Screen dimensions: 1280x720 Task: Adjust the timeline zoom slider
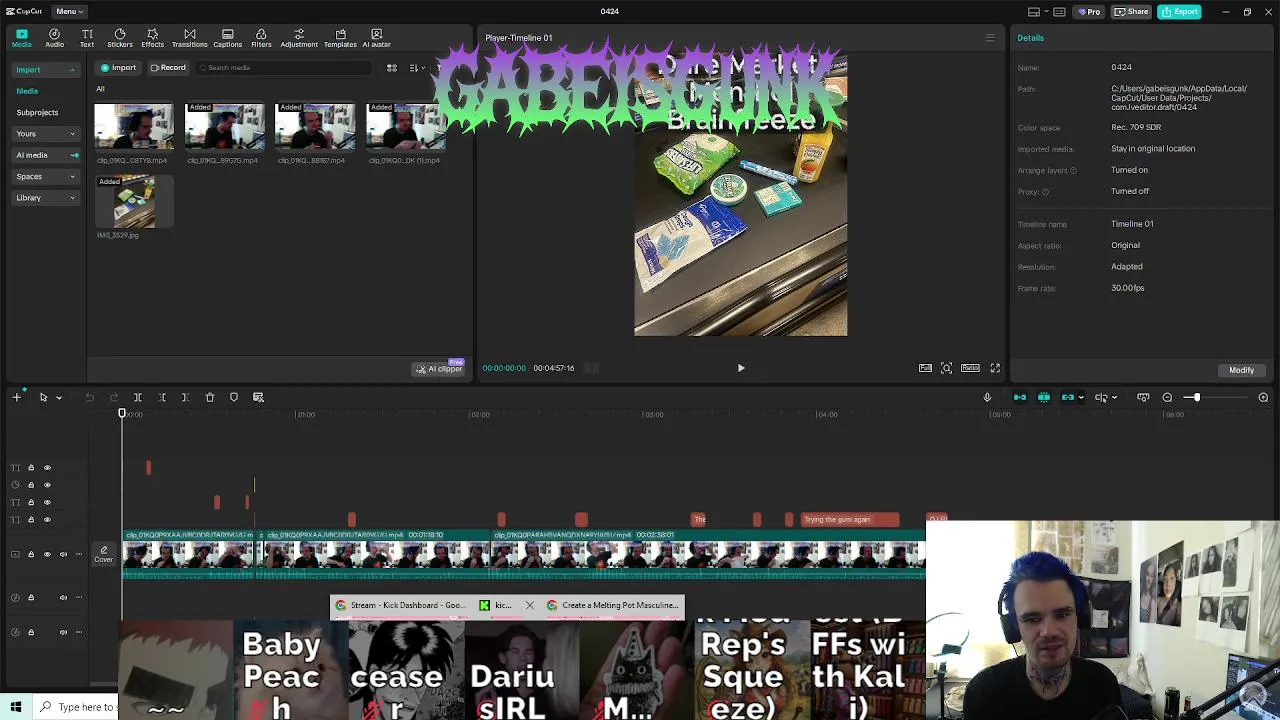pos(1198,397)
